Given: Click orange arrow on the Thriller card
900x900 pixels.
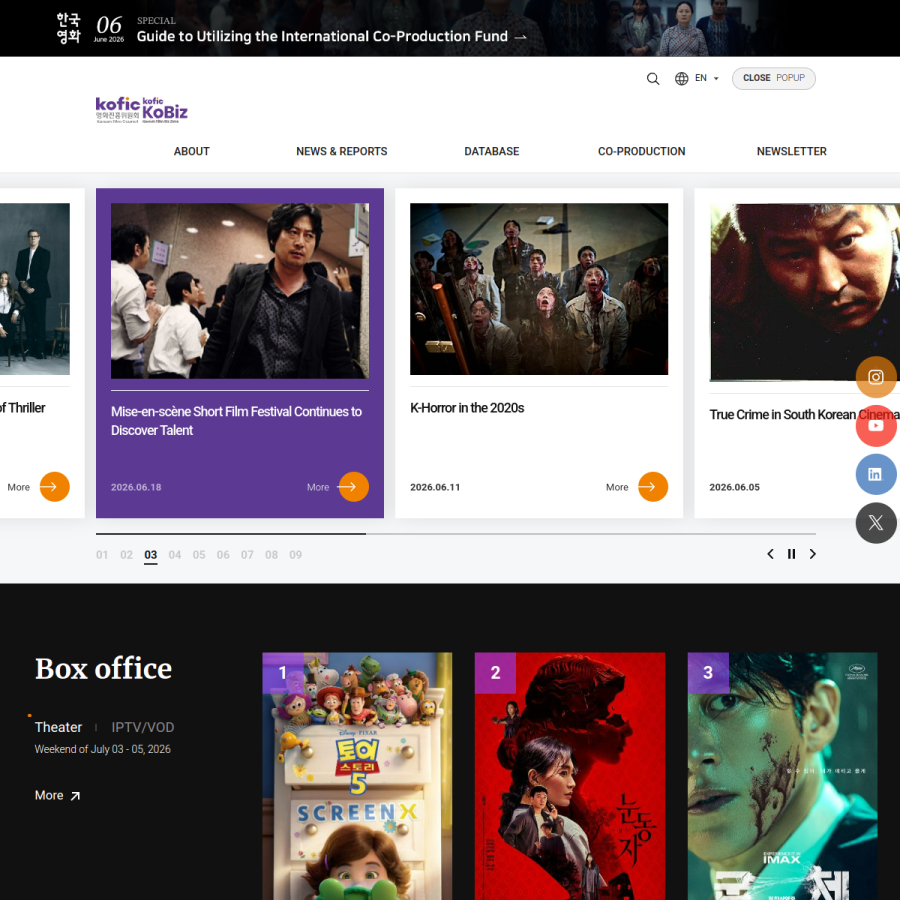Looking at the screenshot, I should [x=55, y=487].
